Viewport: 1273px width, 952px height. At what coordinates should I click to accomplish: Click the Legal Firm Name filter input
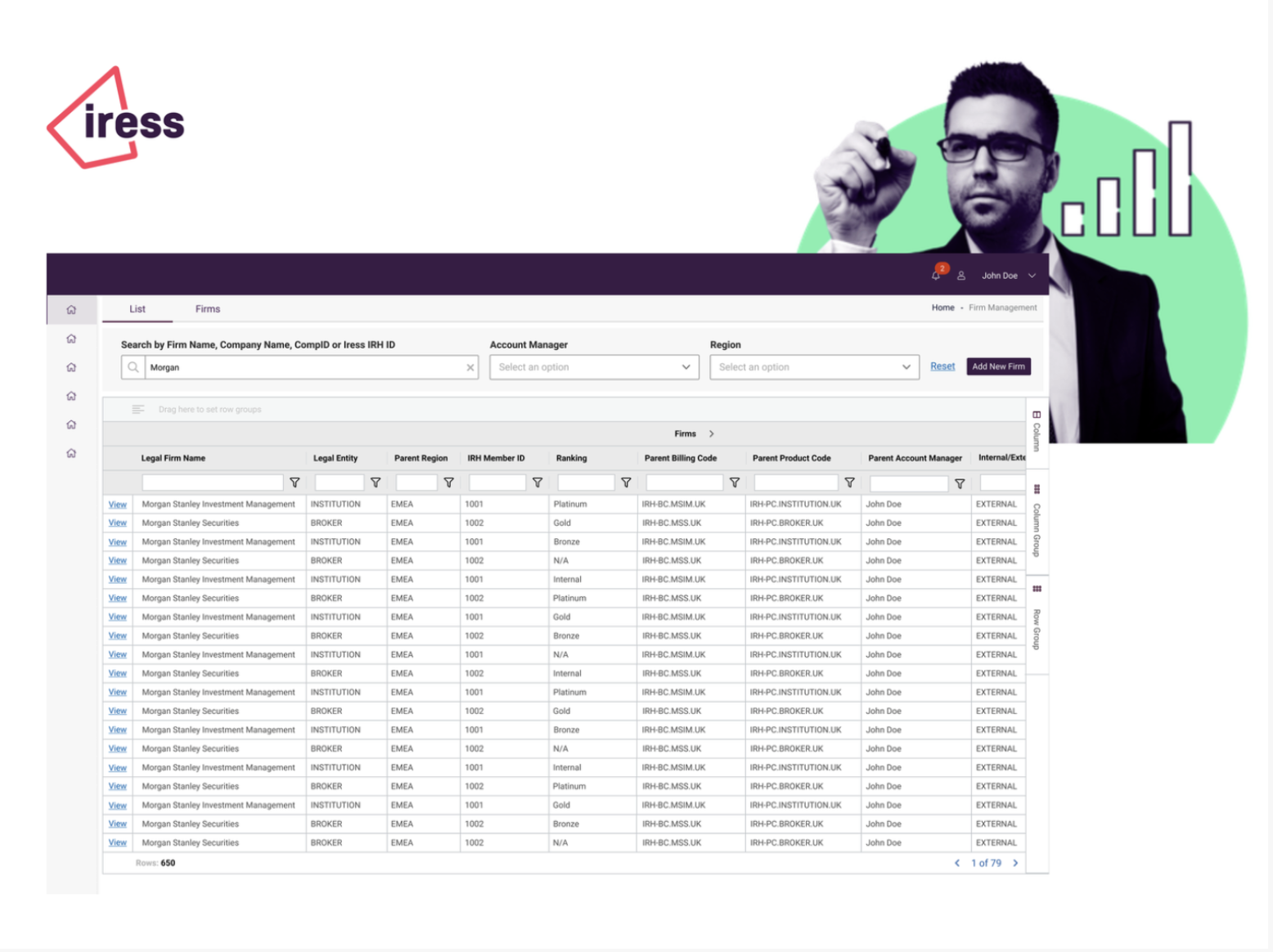(213, 483)
